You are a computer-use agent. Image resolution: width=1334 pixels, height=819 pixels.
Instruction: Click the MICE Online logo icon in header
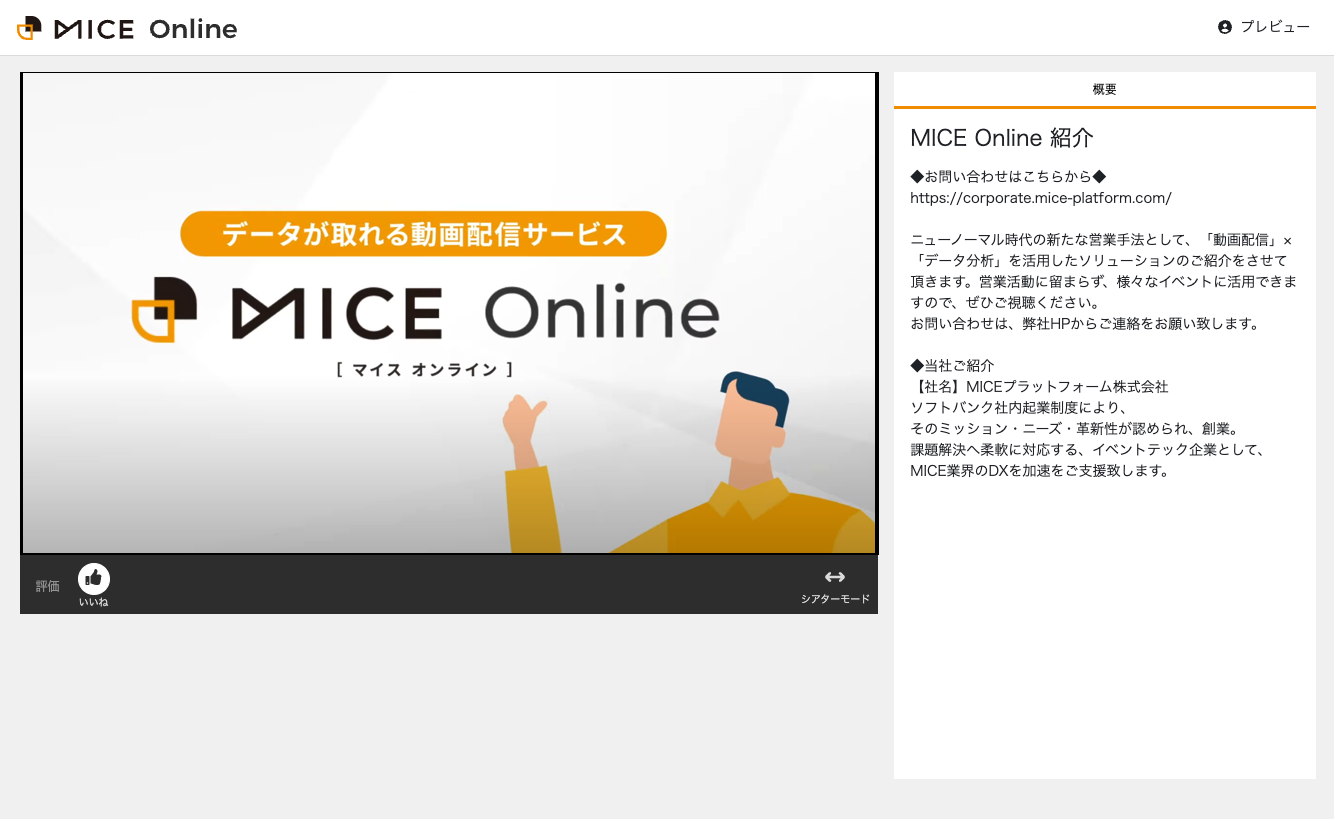tap(30, 28)
